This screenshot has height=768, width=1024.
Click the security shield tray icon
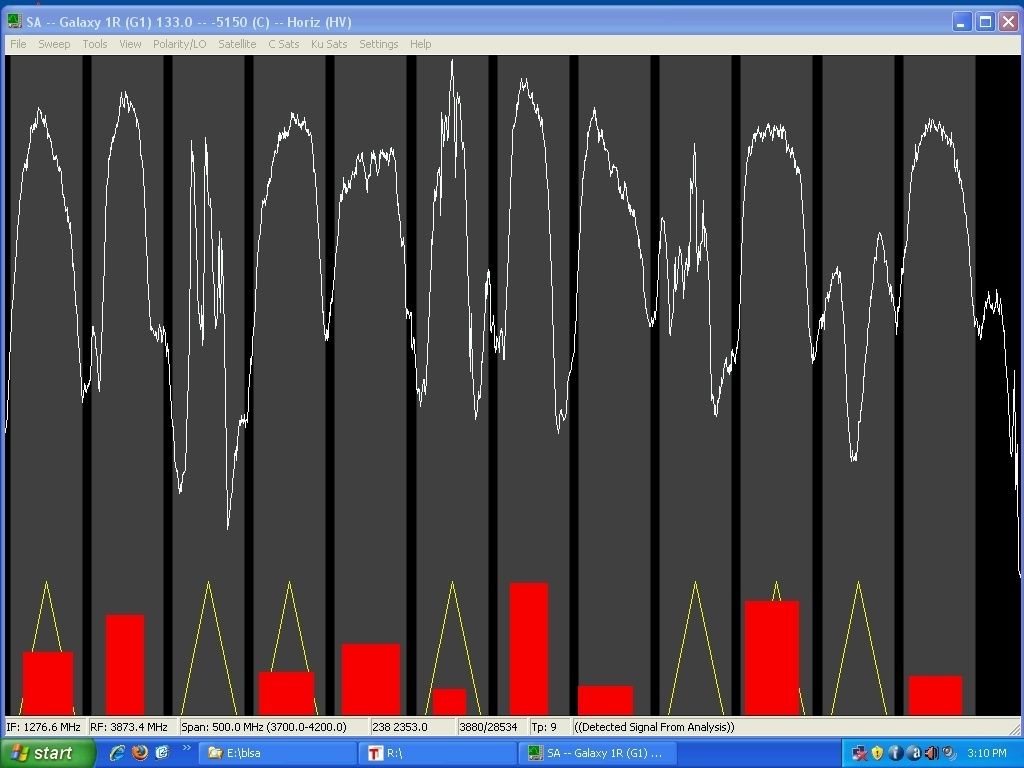click(x=877, y=753)
